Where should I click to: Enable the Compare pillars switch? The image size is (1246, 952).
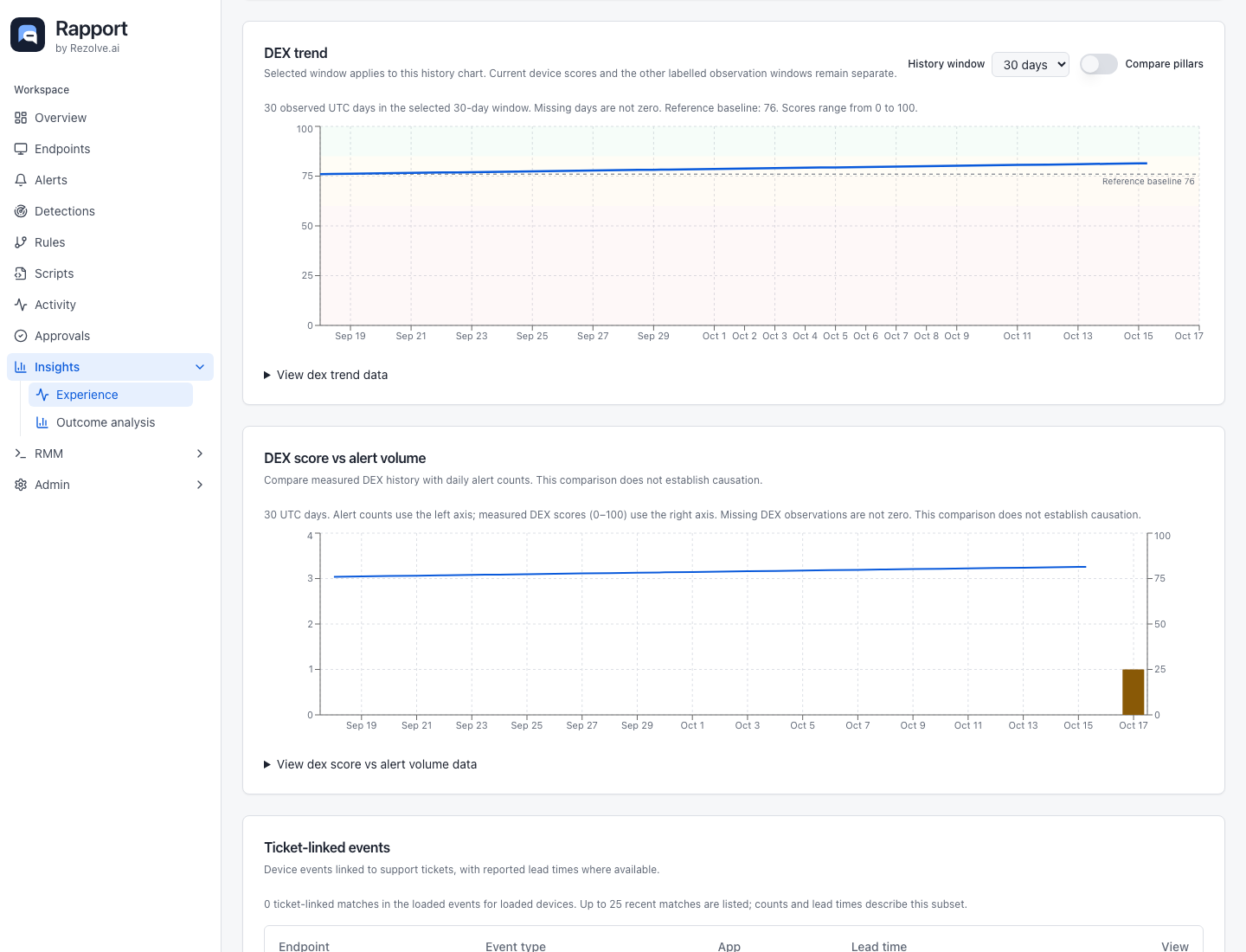pyautogui.click(x=1099, y=64)
